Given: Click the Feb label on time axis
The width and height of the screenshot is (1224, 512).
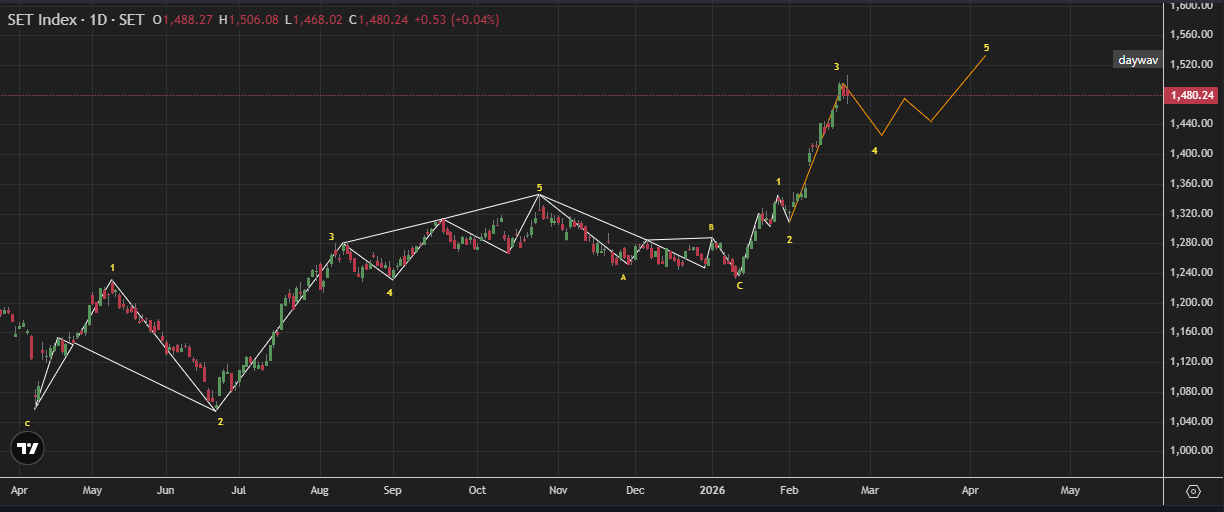Looking at the screenshot, I should pyautogui.click(x=789, y=491).
